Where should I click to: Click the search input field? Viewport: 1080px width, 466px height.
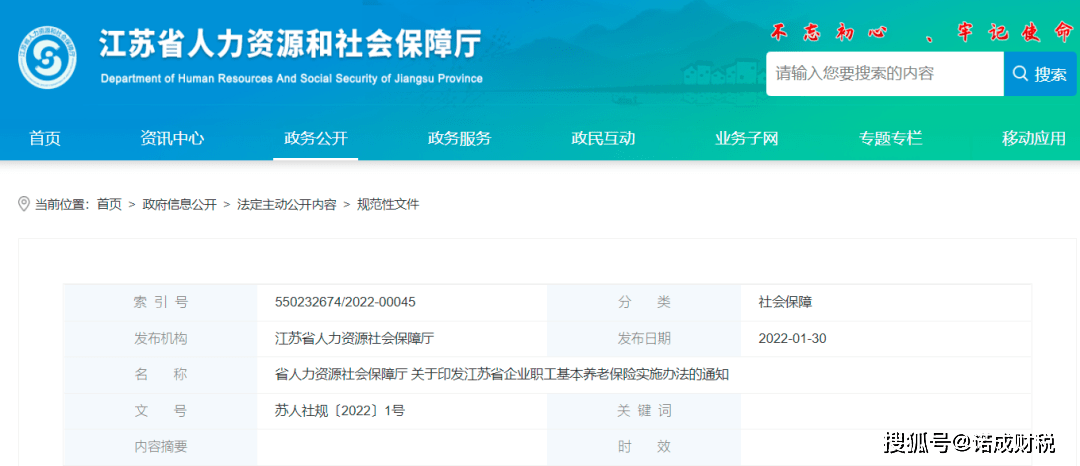(884, 74)
